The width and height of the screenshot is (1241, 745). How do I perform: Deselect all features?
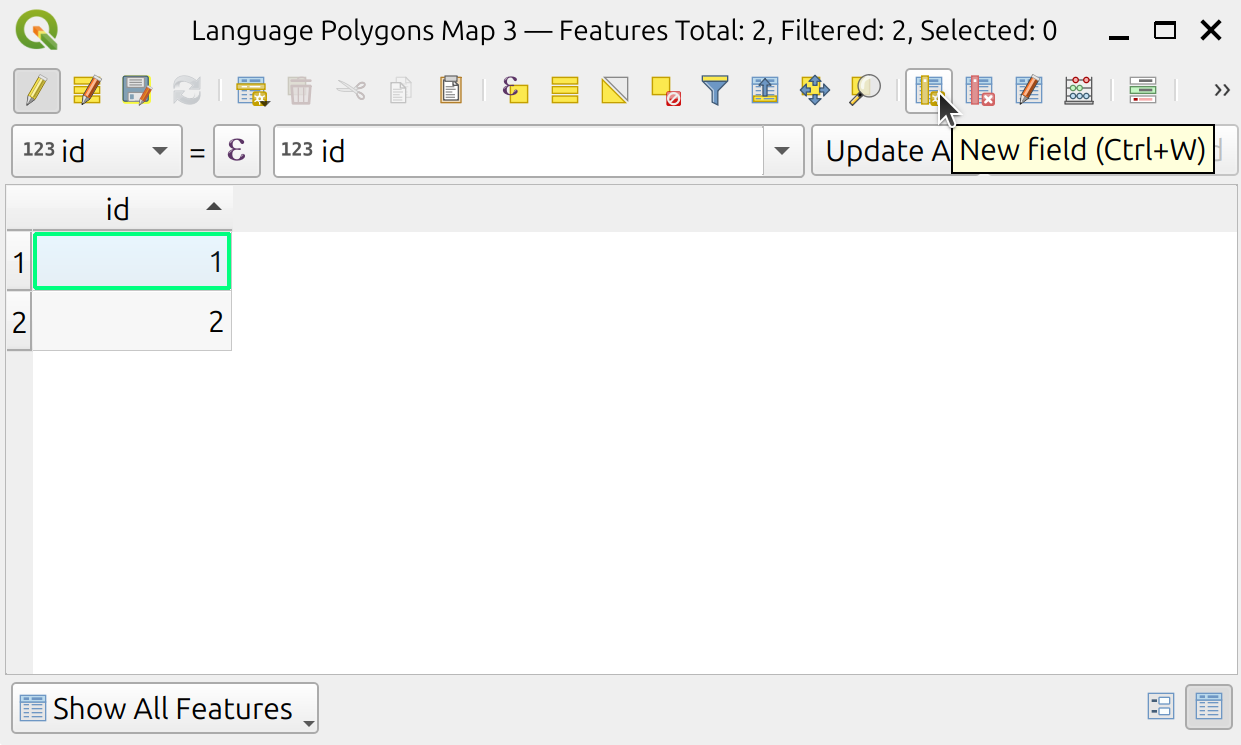(x=665, y=91)
